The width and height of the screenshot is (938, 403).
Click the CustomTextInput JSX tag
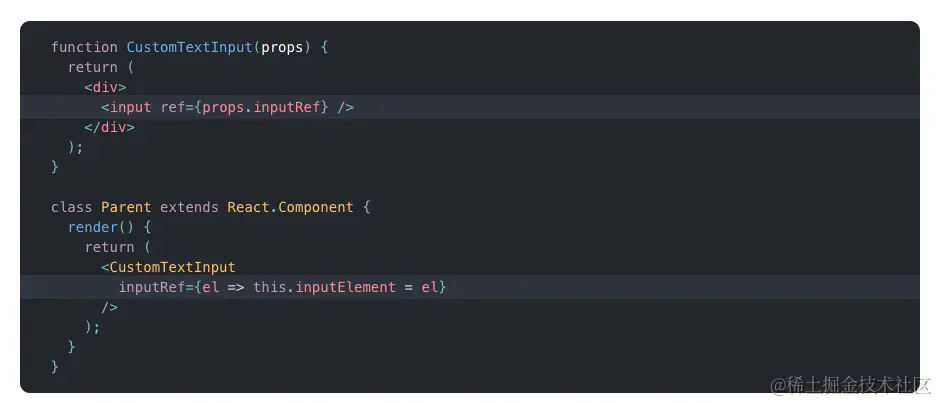point(172,267)
